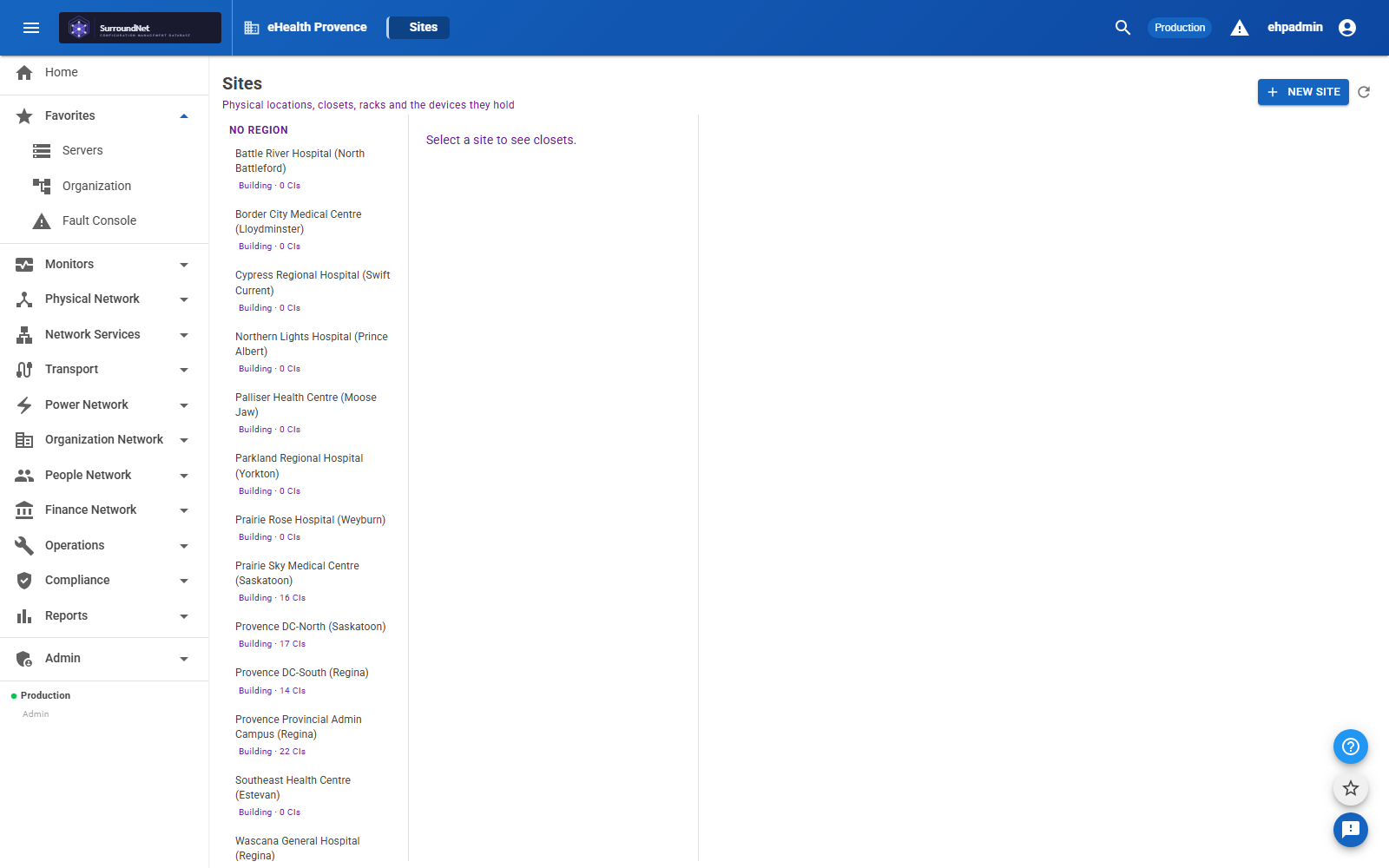The height and width of the screenshot is (868, 1389).
Task: Open the ehpadmin user account icon
Action: (1347, 28)
